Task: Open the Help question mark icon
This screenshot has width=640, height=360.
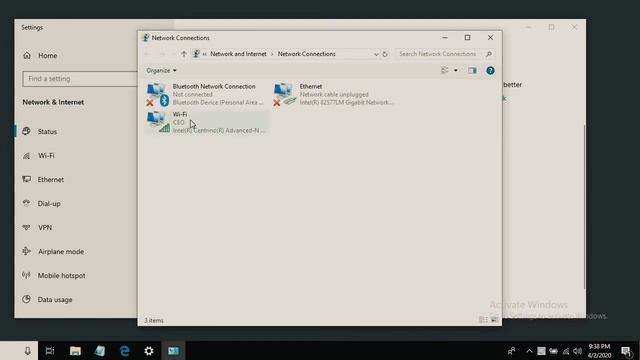Action: pyautogui.click(x=490, y=71)
